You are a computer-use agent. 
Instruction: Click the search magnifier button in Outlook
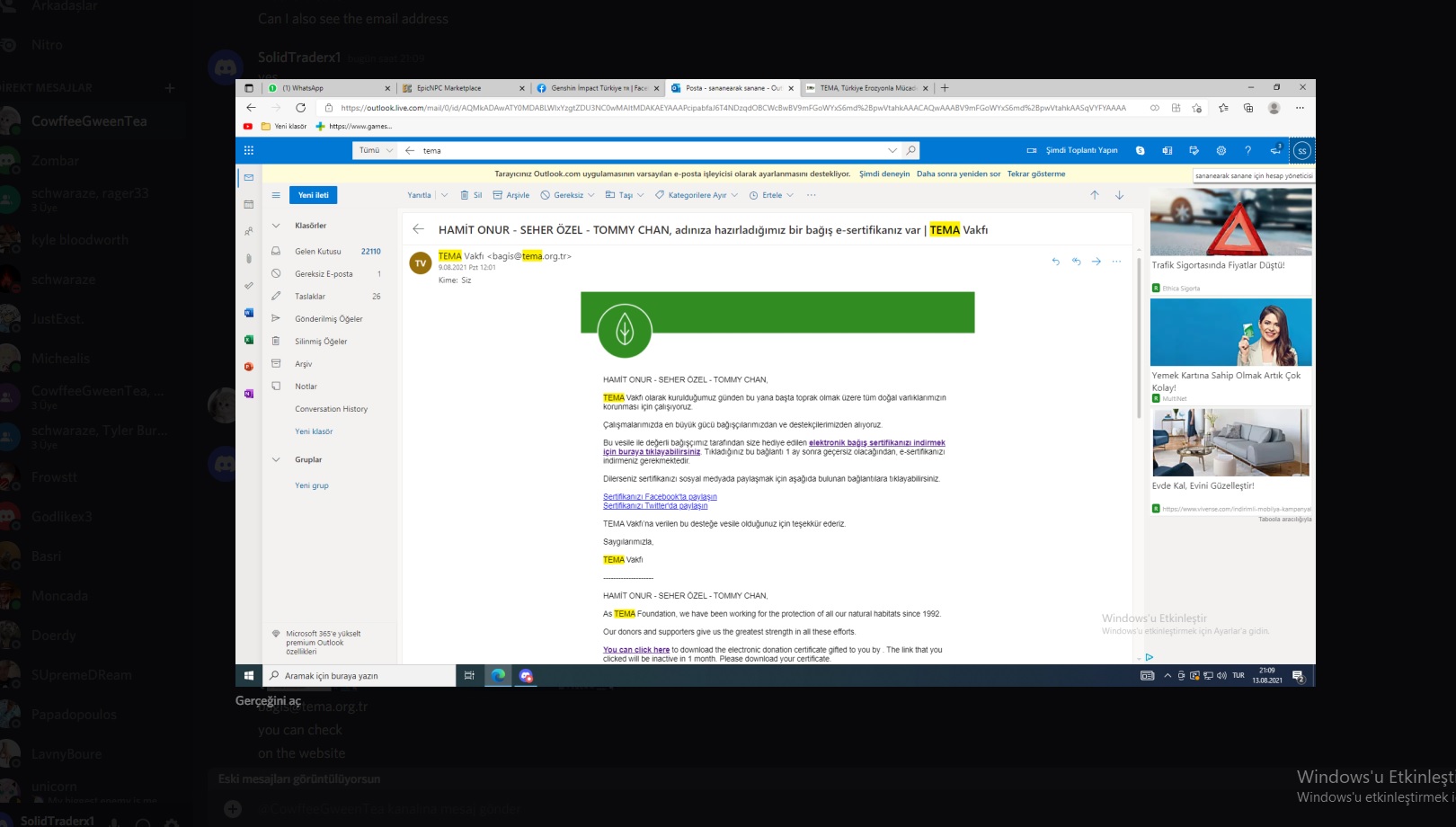coord(911,150)
